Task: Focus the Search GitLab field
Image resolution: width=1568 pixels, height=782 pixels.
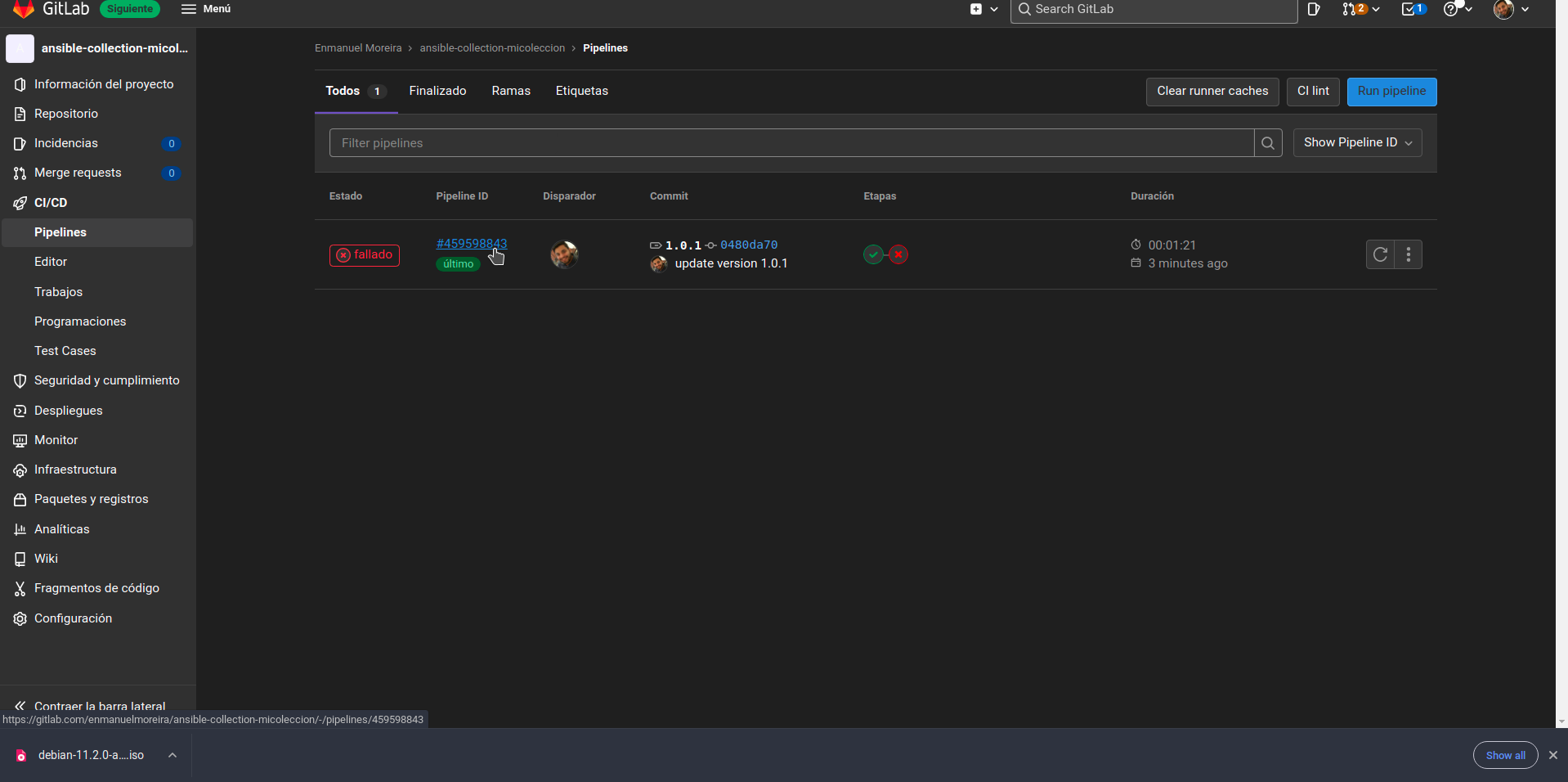Action: point(1154,10)
